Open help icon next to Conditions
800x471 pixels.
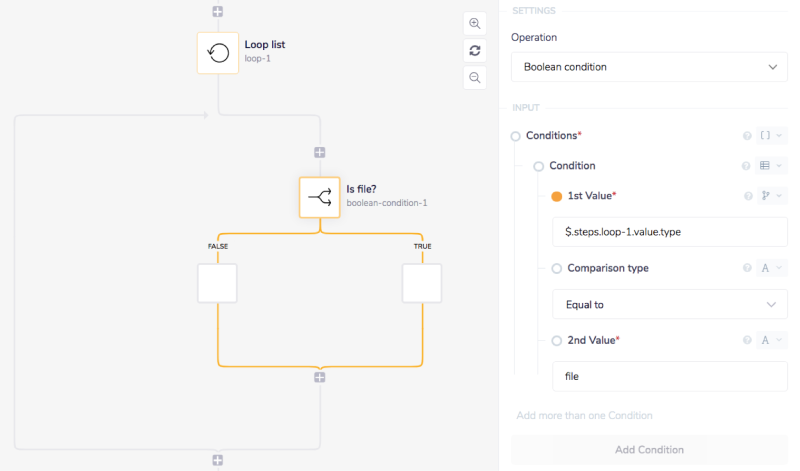[x=746, y=136]
